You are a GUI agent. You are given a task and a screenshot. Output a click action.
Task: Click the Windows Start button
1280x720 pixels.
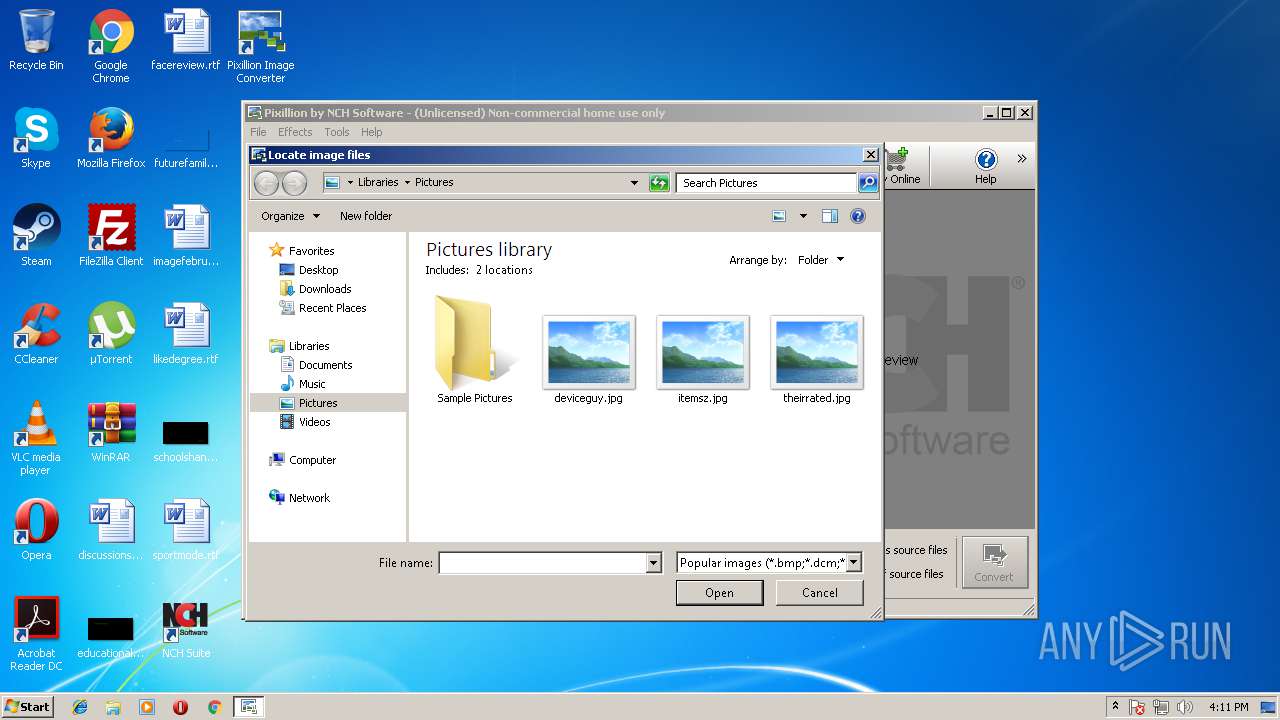28,707
